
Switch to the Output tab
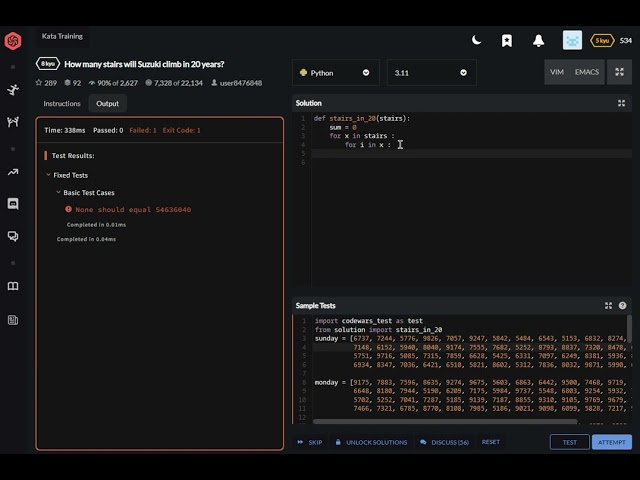[x=107, y=104]
